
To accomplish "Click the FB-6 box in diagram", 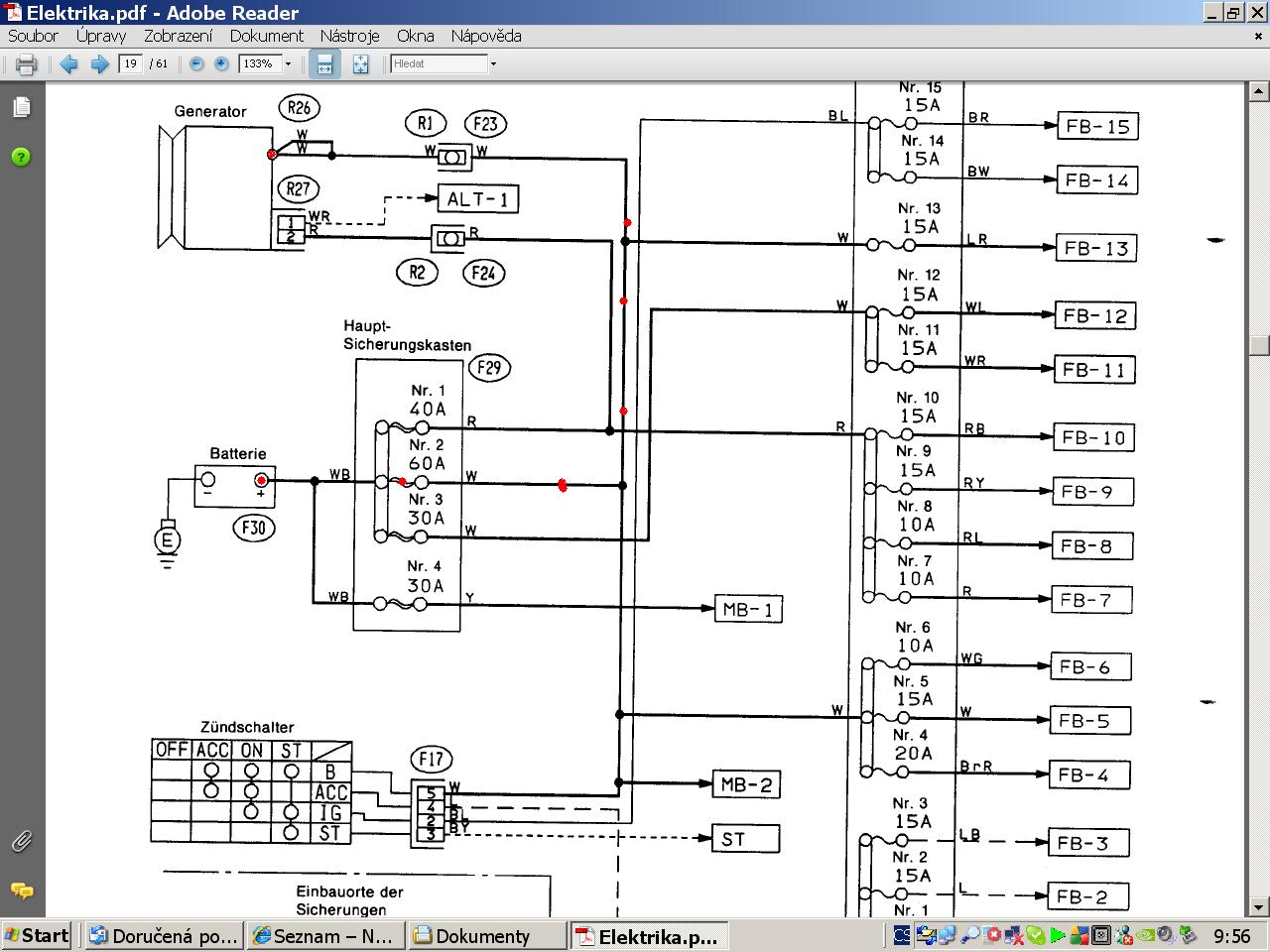I will [x=1090, y=667].
